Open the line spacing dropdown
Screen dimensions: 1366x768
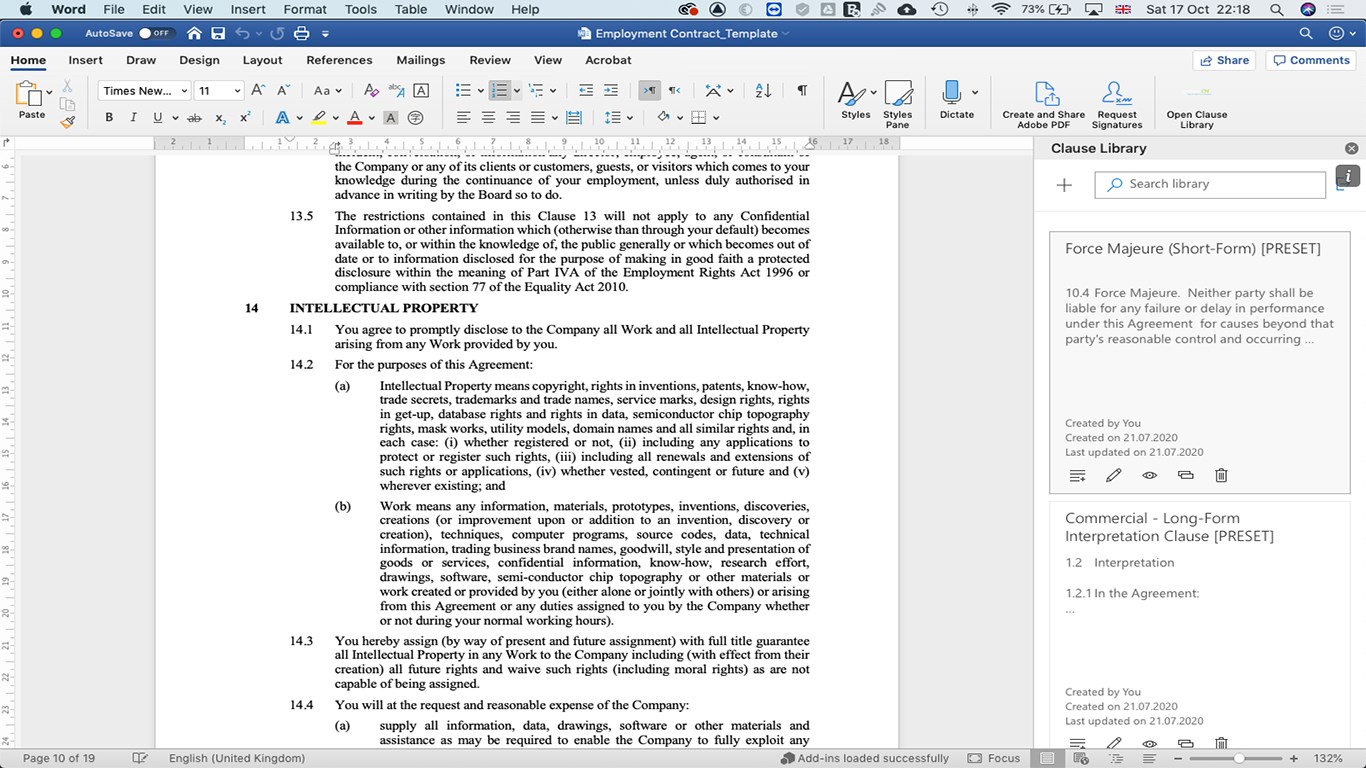[x=619, y=118]
